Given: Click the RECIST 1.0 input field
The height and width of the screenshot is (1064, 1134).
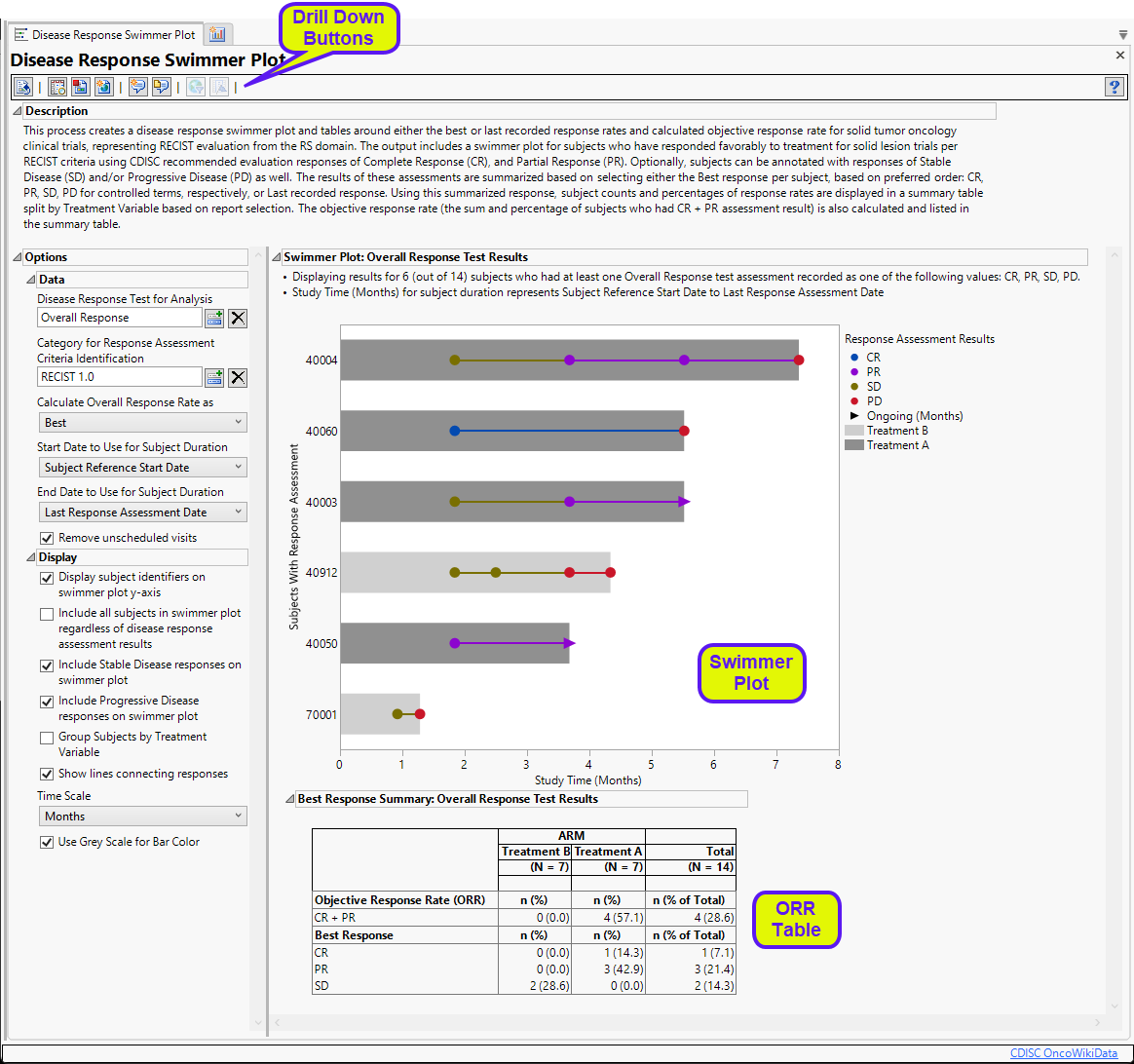Looking at the screenshot, I should pyautogui.click(x=119, y=377).
